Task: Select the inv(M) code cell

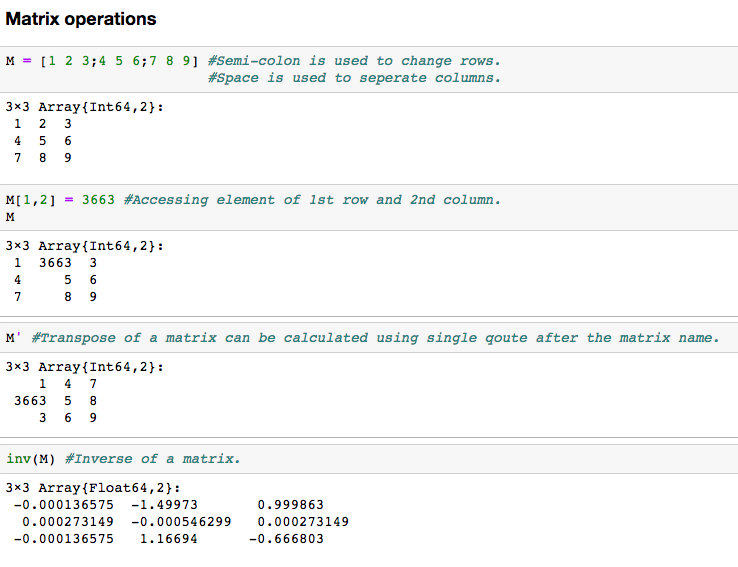Action: (x=369, y=459)
